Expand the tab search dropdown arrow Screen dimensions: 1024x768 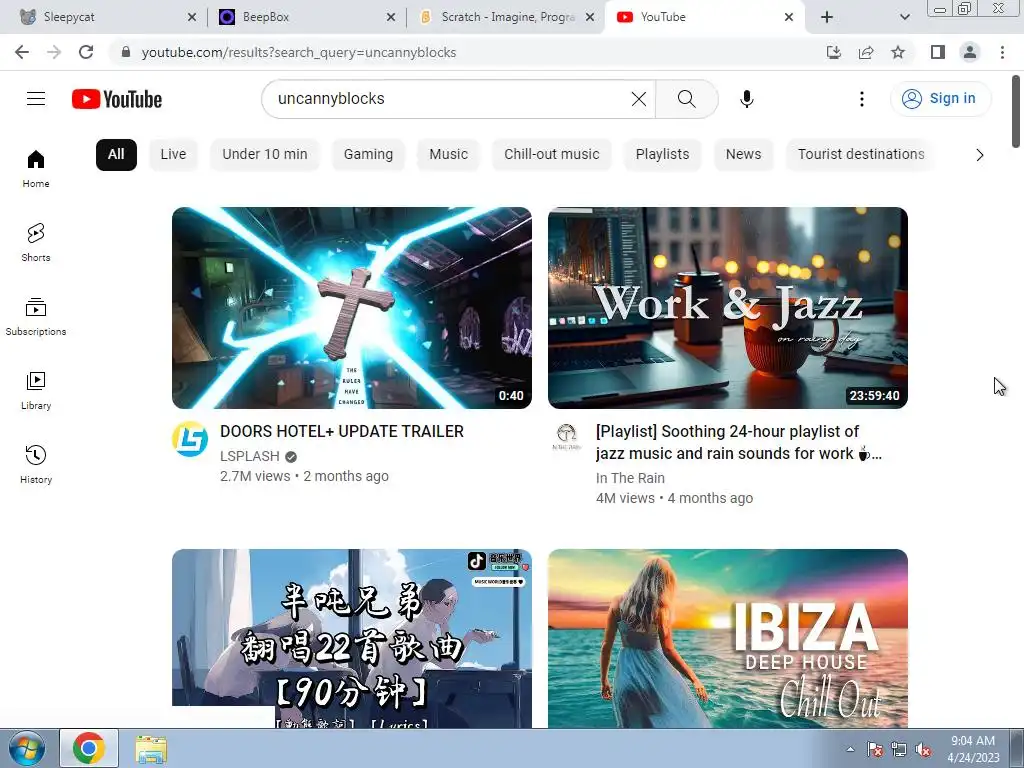[904, 17]
